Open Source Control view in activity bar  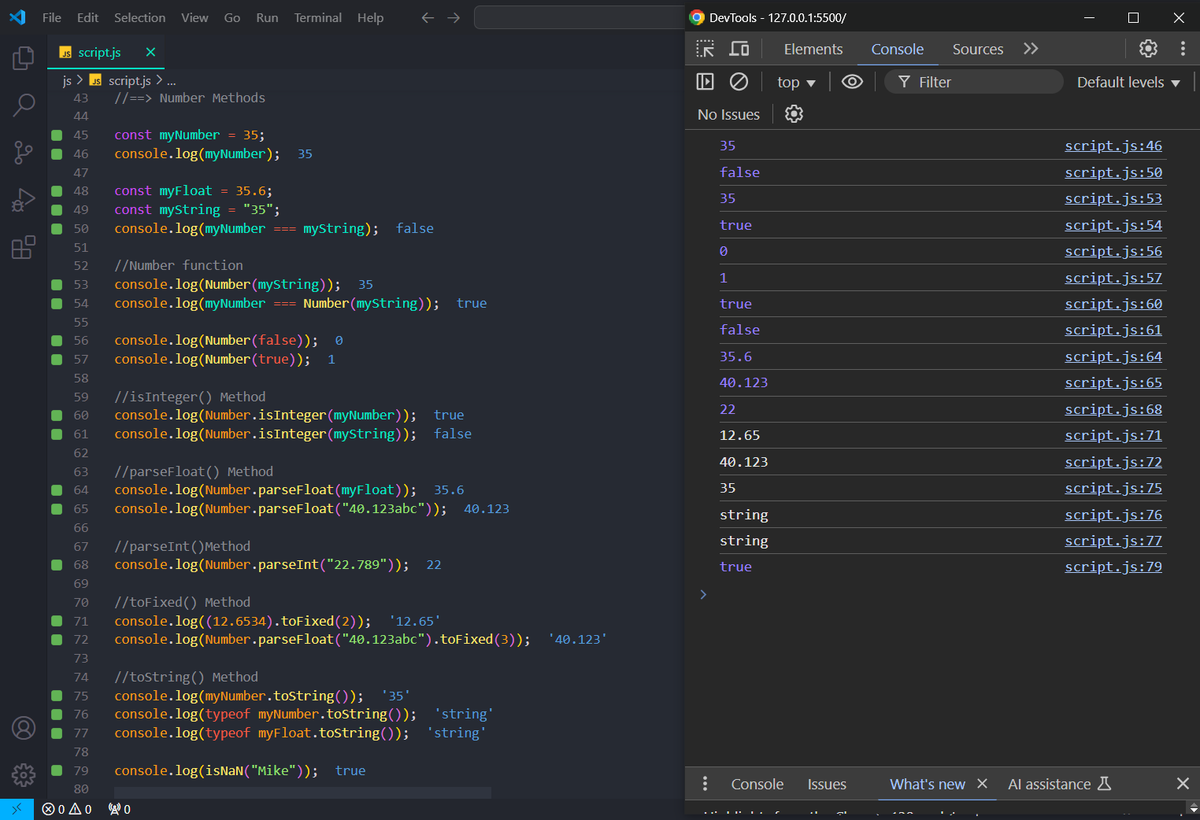(23, 153)
